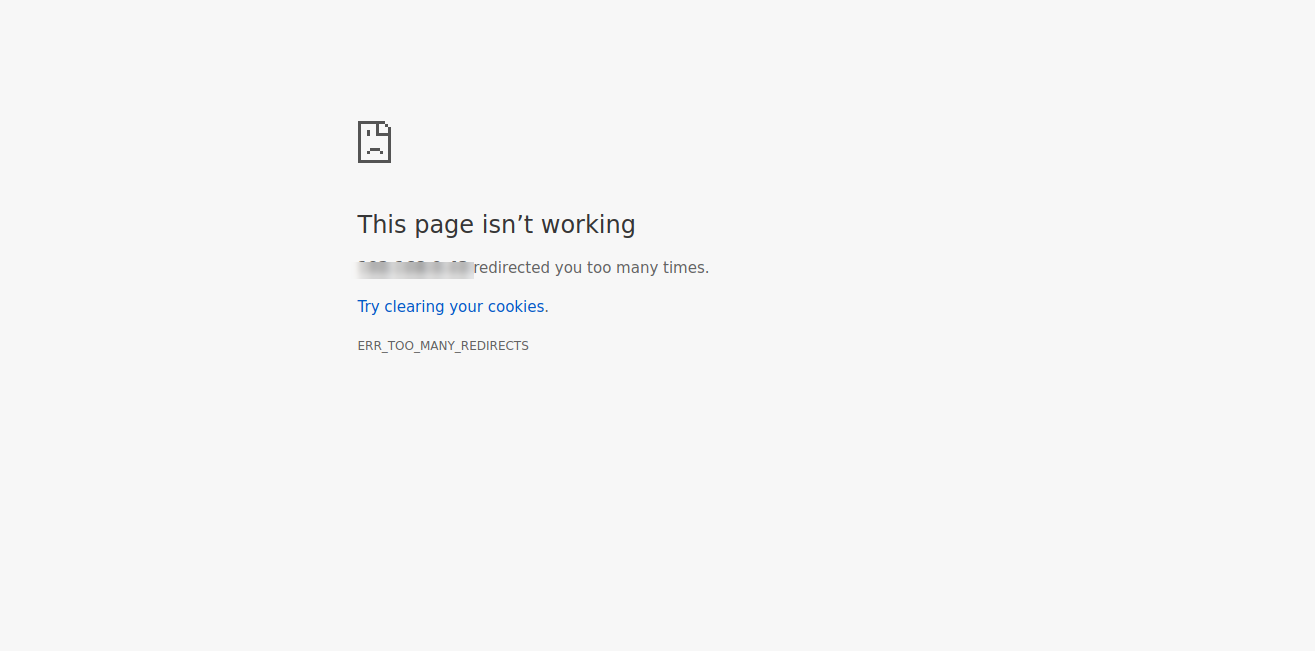Open the 'Try clearing your cookies' link
The image size is (1315, 651).
[451, 307]
